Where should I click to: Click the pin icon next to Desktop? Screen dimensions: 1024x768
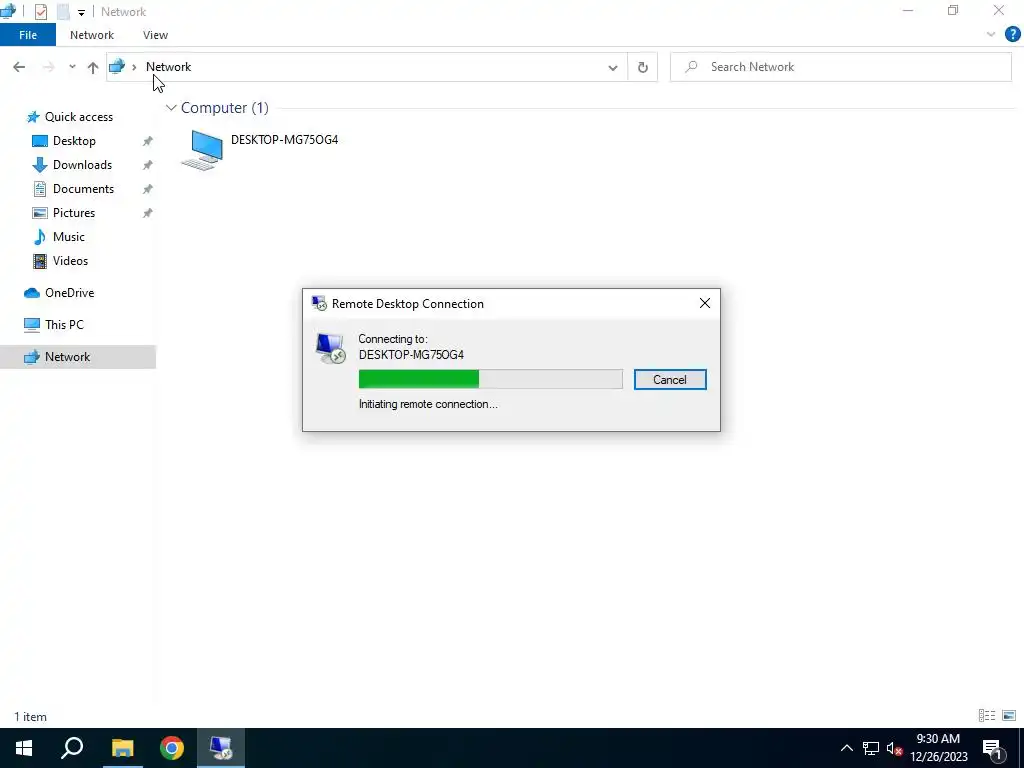pos(148,141)
